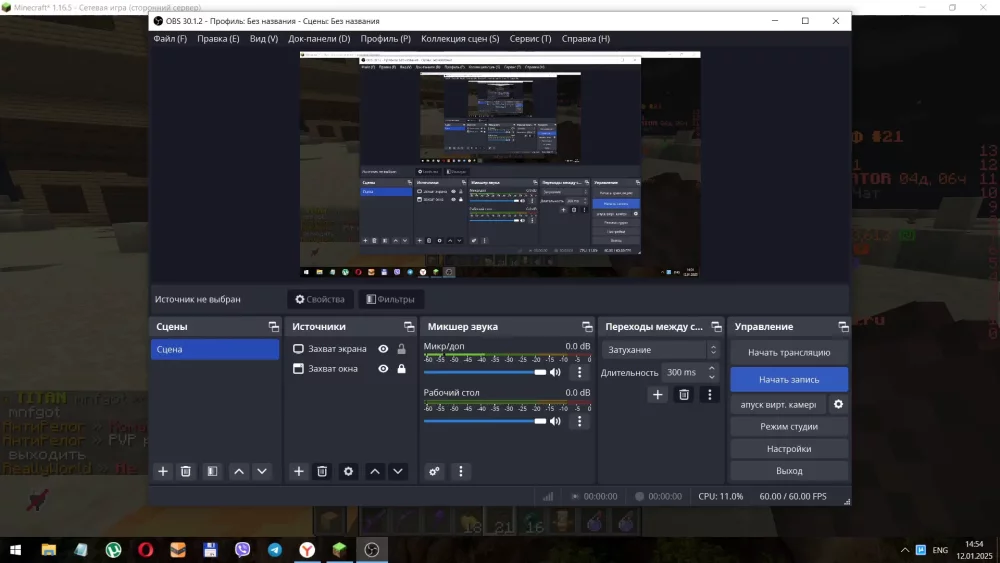
Task: Move source up arrow in Источники
Action: click(x=375, y=471)
